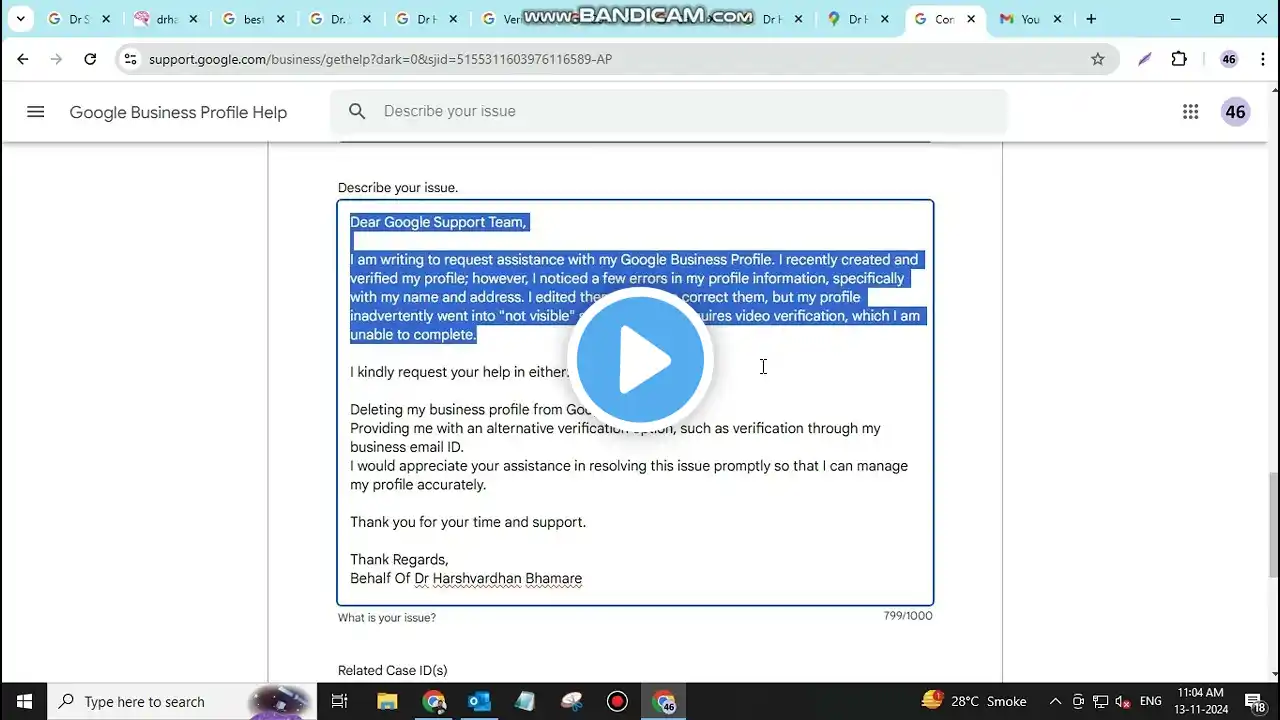Viewport: 1280px width, 720px height.
Task: Click the 'Google Business Profile Help' title
Action: click(x=178, y=112)
